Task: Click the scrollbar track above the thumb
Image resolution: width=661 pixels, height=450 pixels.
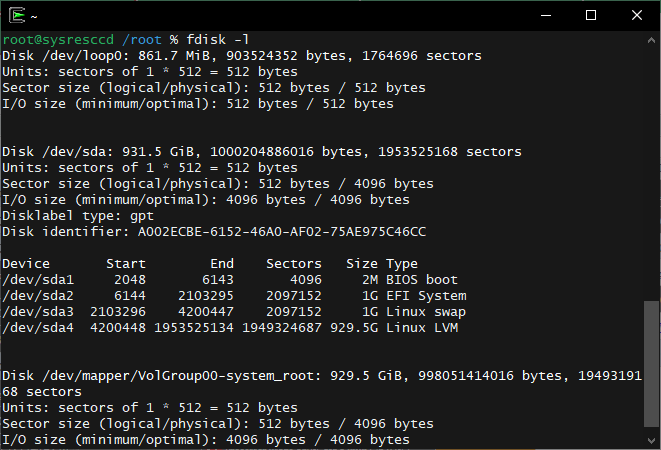Action: click(x=651, y=174)
